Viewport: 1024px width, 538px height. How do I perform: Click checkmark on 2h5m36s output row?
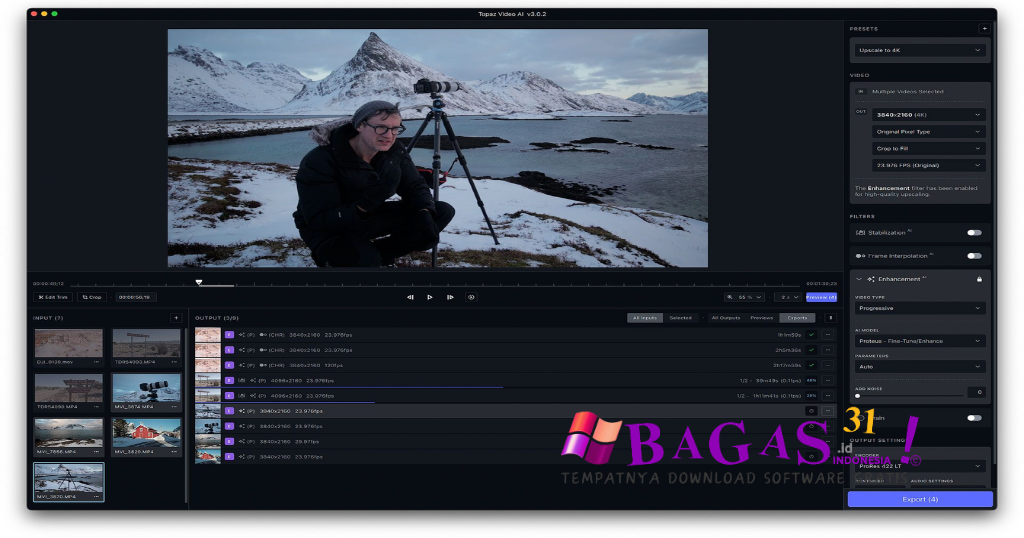(x=811, y=350)
